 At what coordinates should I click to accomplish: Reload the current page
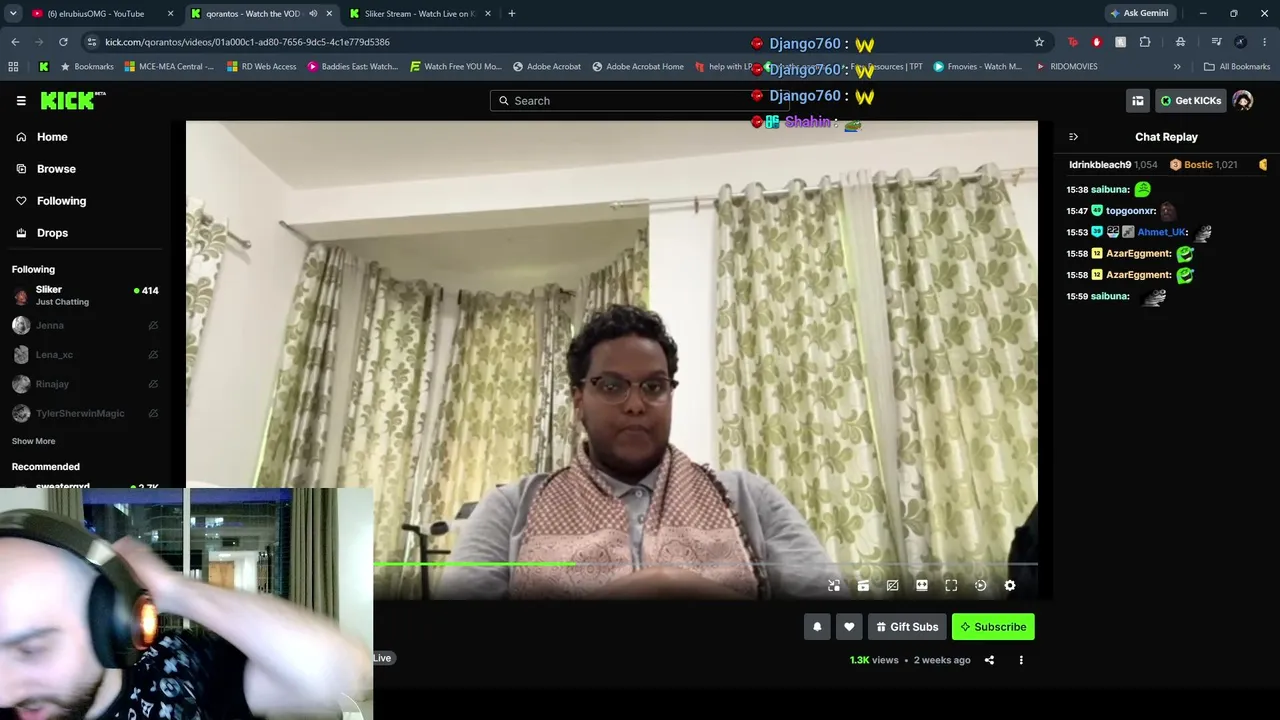tap(63, 42)
